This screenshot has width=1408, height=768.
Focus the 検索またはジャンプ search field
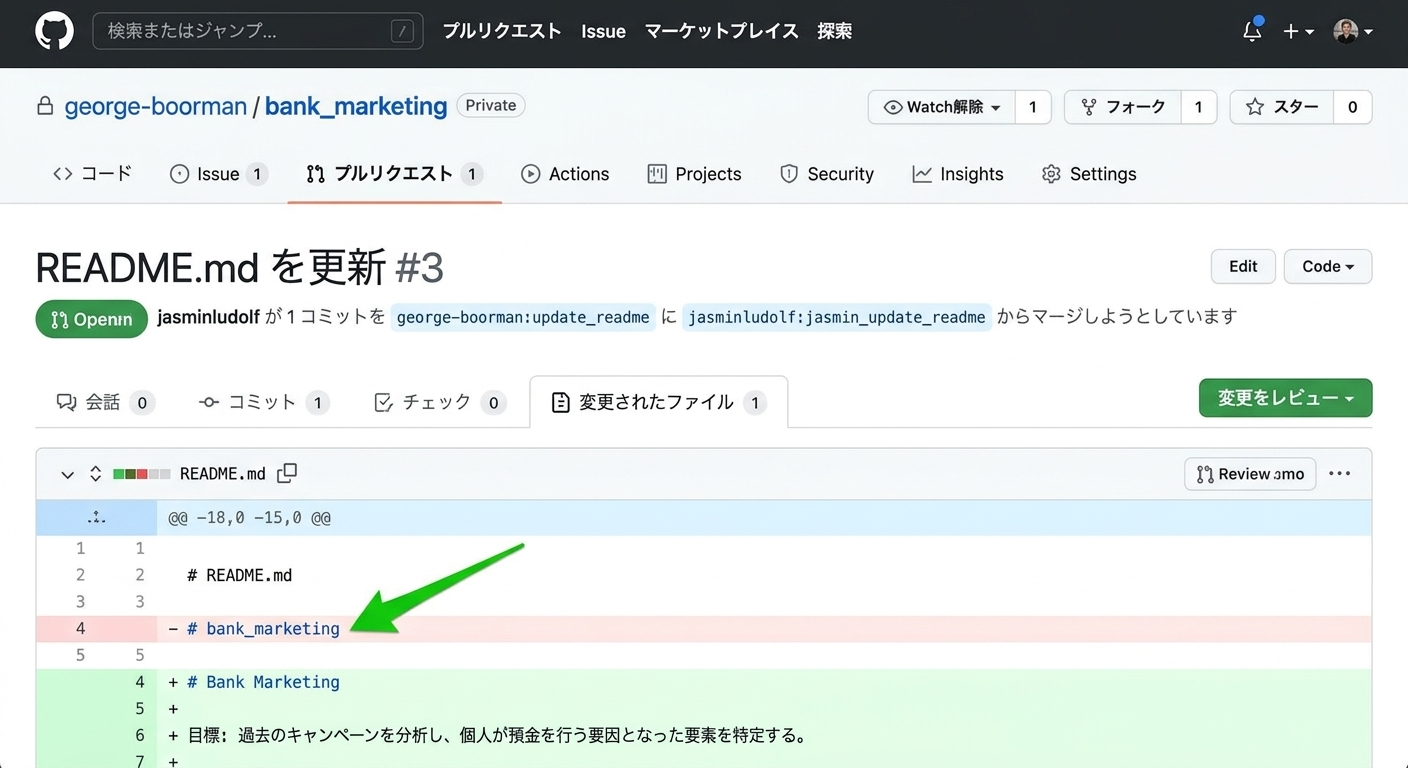click(258, 31)
